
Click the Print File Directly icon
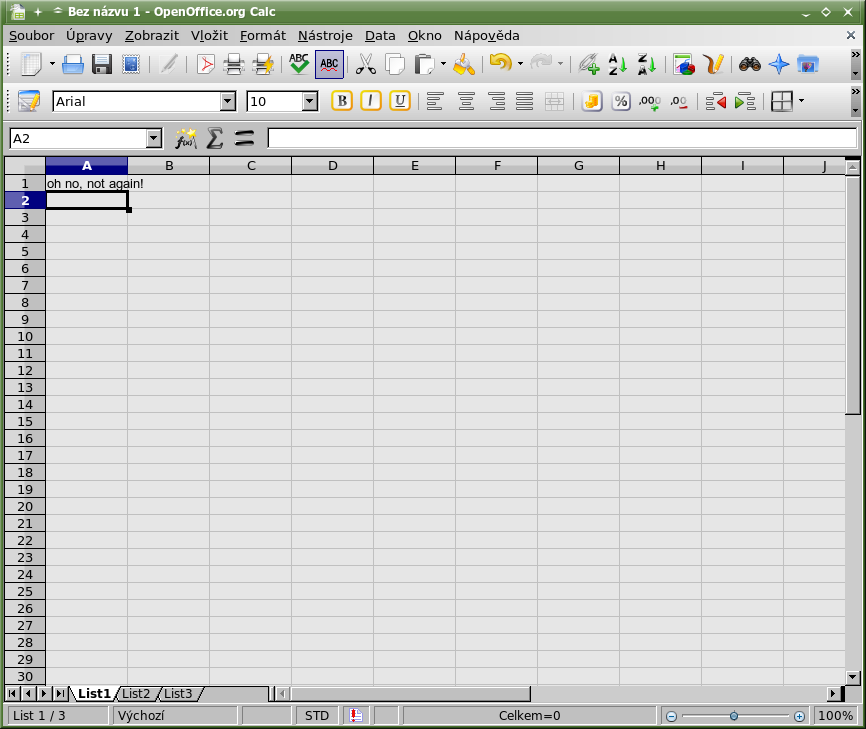coord(234,65)
